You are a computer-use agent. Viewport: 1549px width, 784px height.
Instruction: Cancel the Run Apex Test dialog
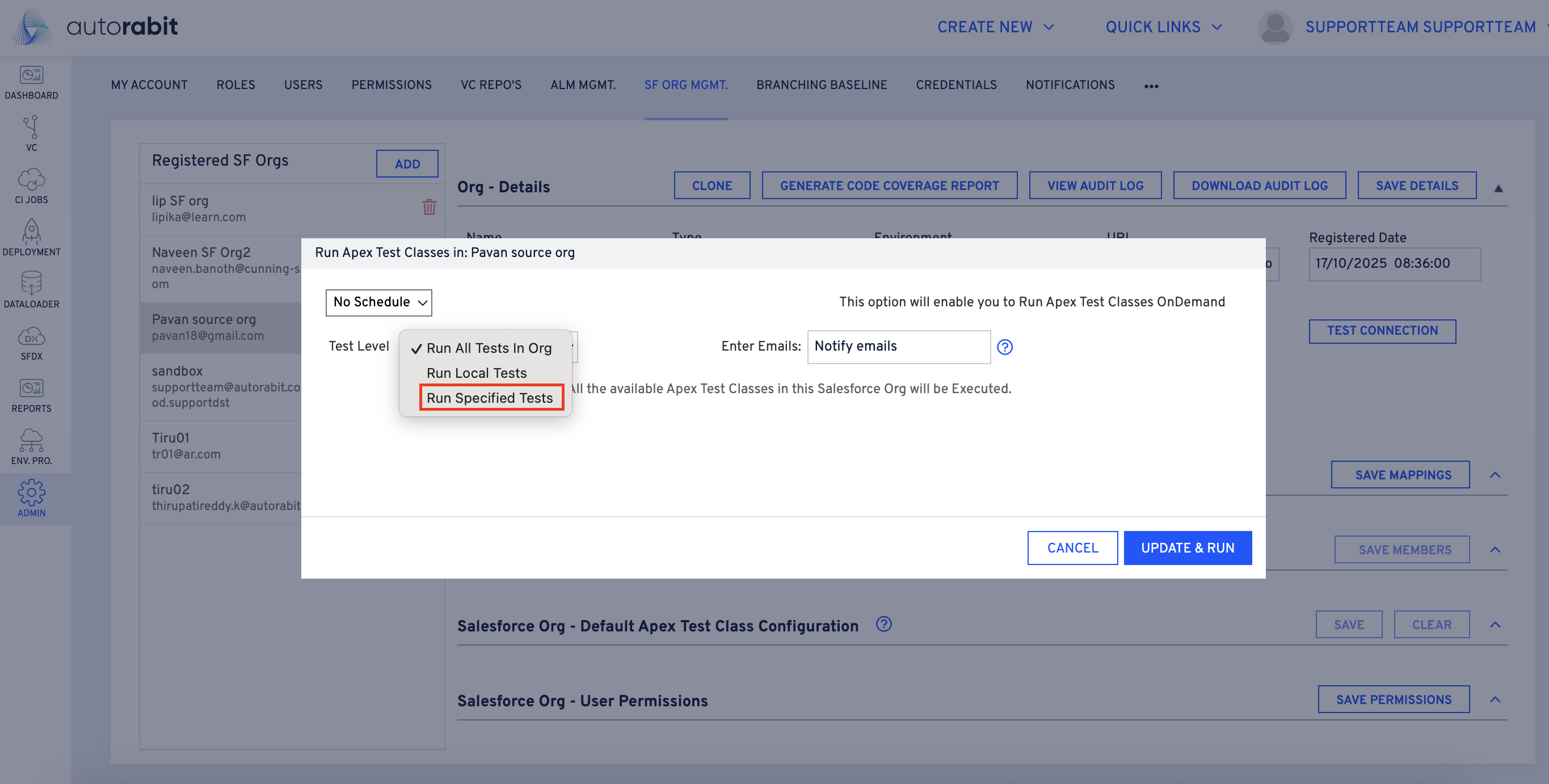click(x=1072, y=547)
